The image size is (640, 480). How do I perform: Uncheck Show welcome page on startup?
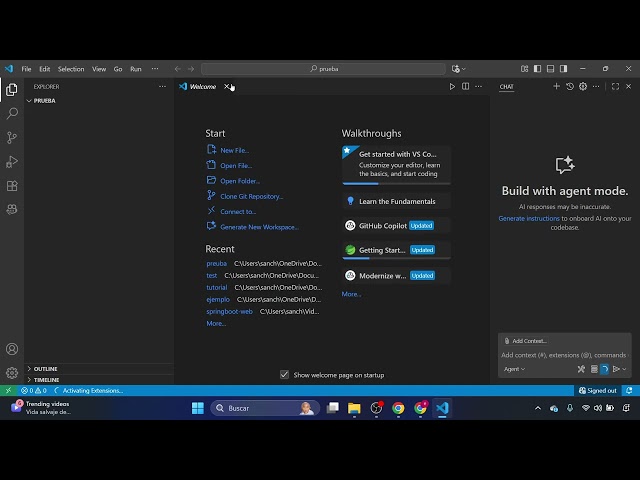pyautogui.click(x=284, y=375)
